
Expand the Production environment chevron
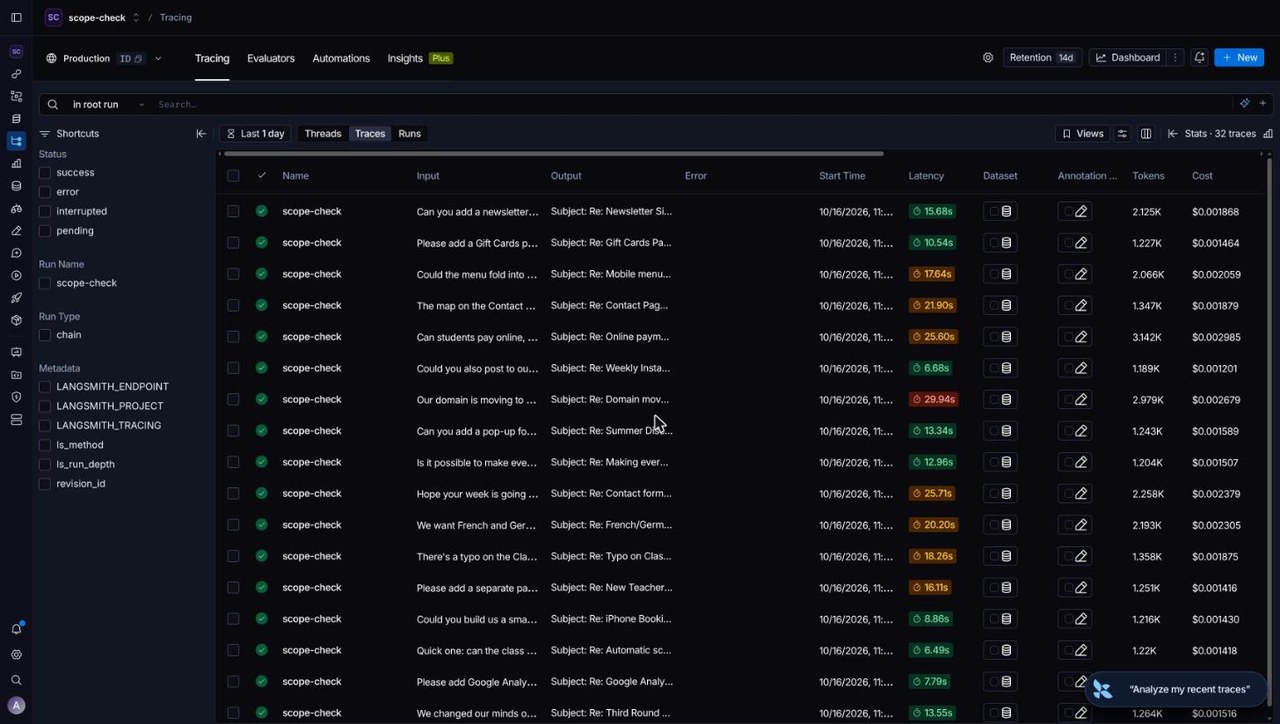[158, 59]
